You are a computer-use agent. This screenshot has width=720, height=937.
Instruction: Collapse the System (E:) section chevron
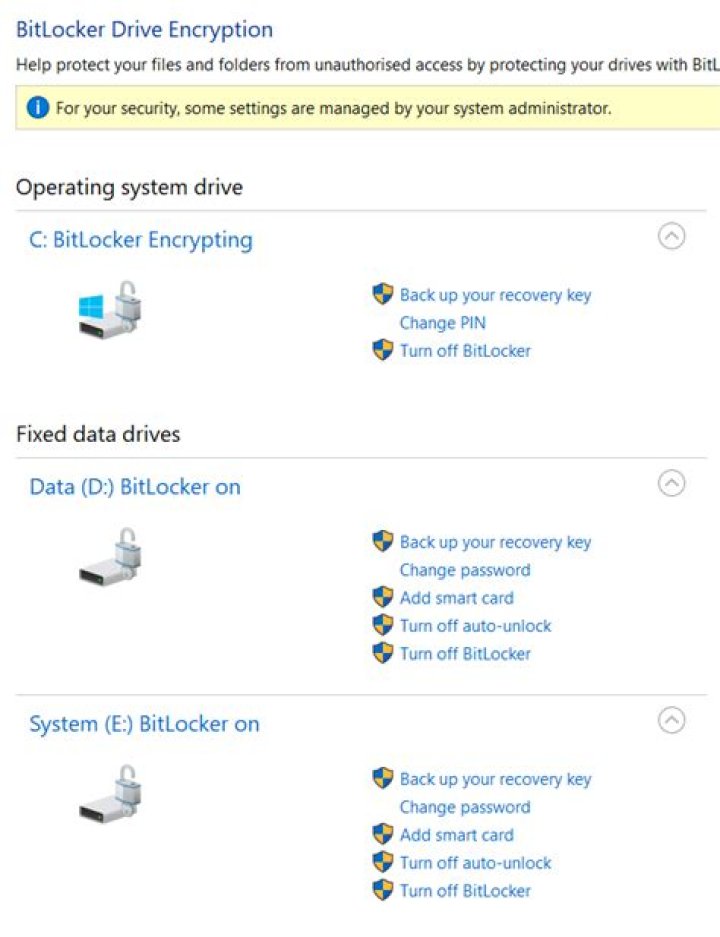click(672, 720)
